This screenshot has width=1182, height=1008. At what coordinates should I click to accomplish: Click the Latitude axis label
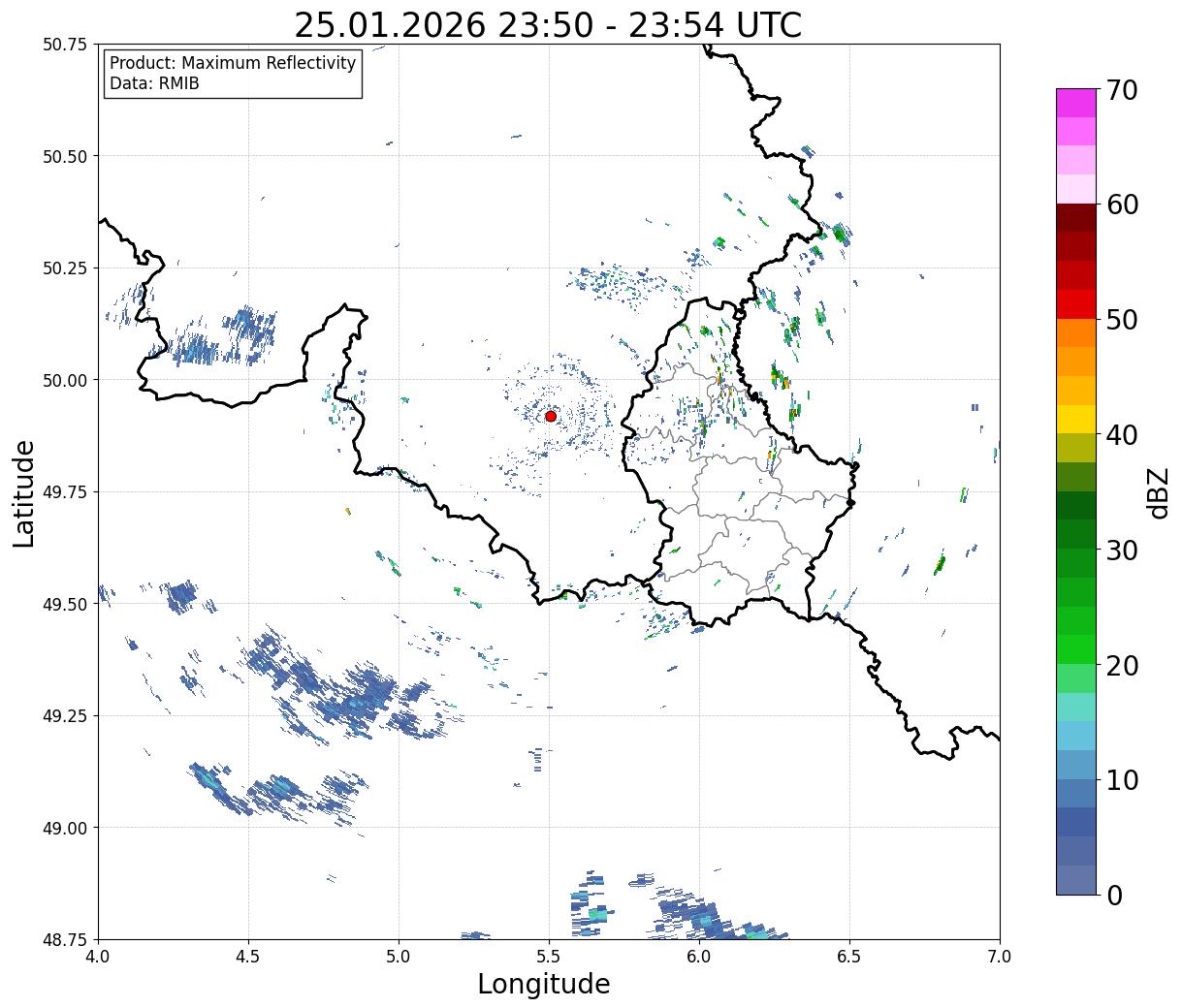(24, 492)
